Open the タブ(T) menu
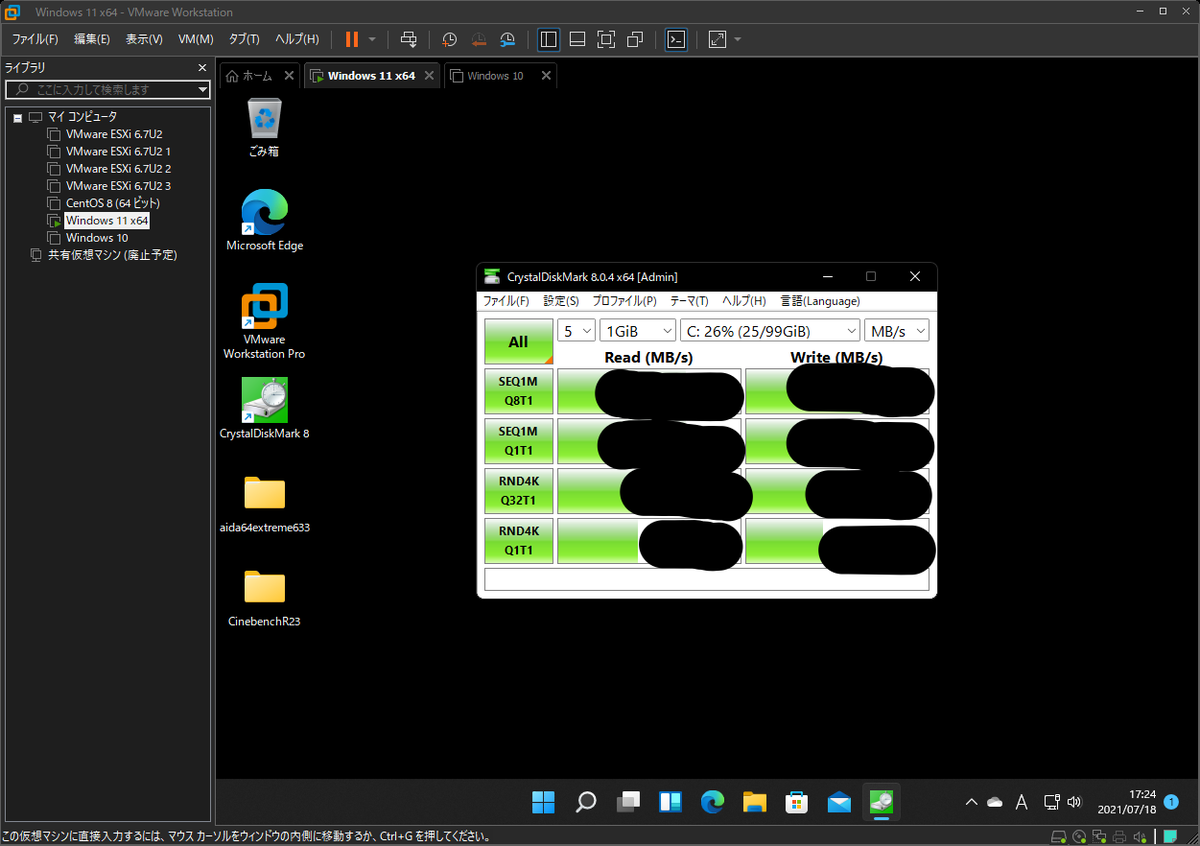 tap(244, 39)
